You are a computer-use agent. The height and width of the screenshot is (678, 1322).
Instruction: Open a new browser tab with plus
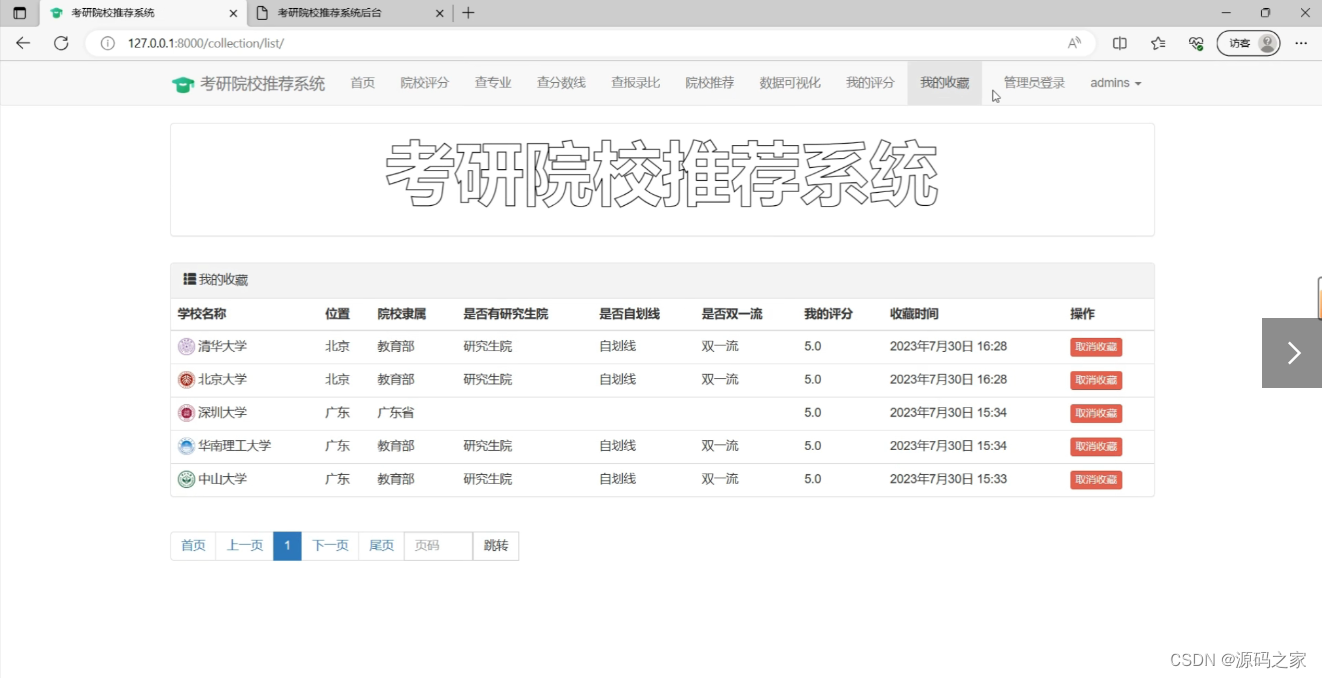point(468,13)
